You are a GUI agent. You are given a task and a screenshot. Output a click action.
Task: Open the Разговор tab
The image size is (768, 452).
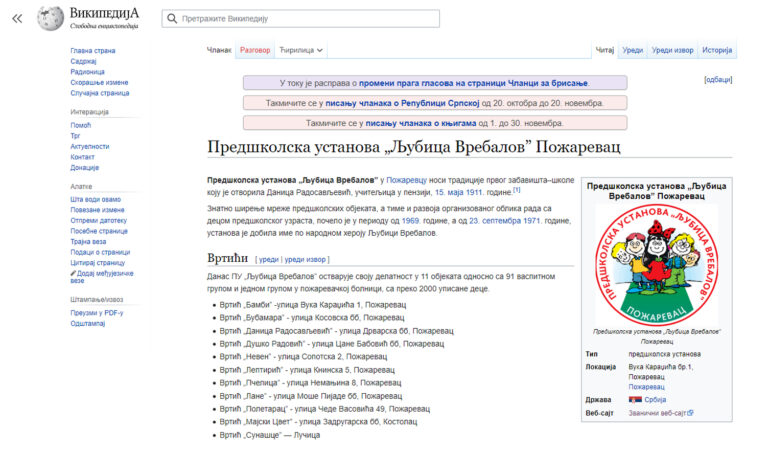pyautogui.click(x=255, y=50)
